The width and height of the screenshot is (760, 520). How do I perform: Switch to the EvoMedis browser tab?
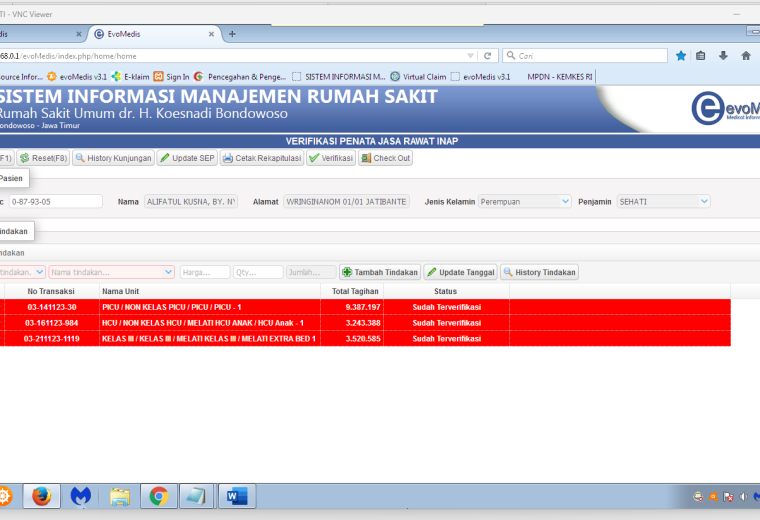[154, 34]
